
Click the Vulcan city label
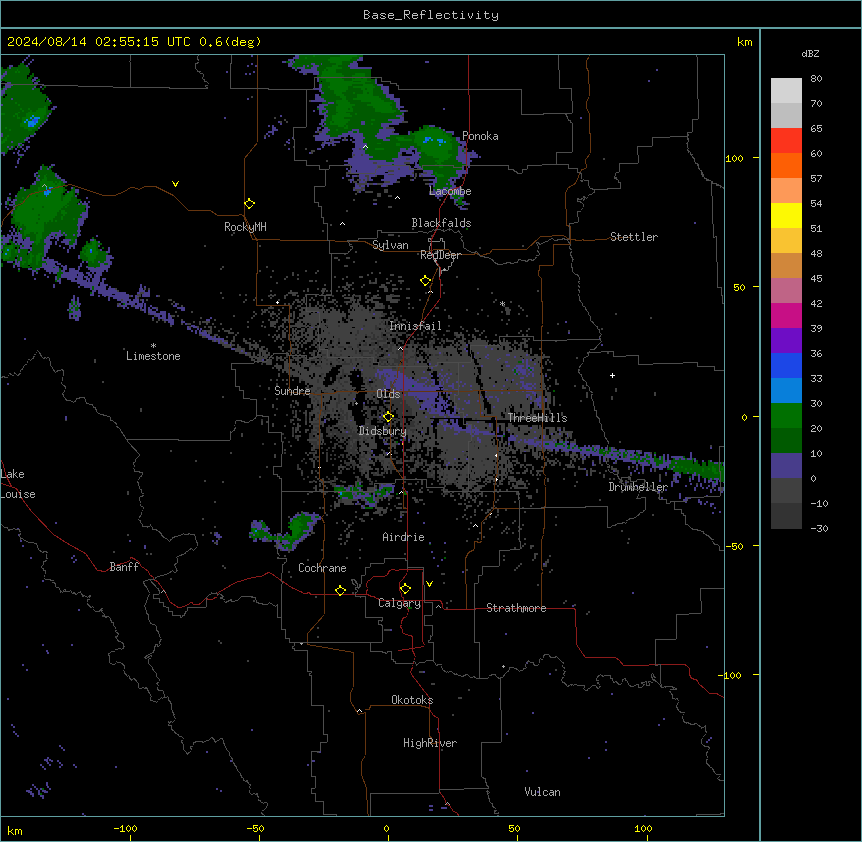tap(542, 792)
